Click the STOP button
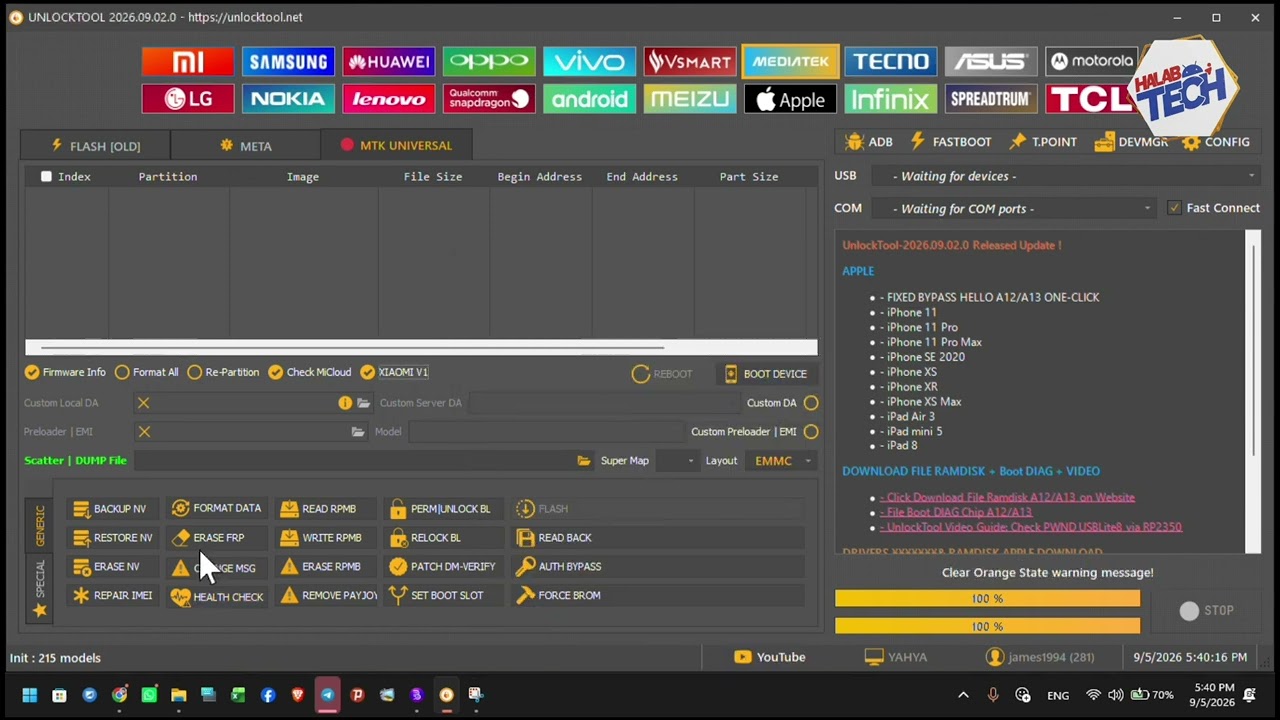This screenshot has height=720, width=1280. point(1207,611)
